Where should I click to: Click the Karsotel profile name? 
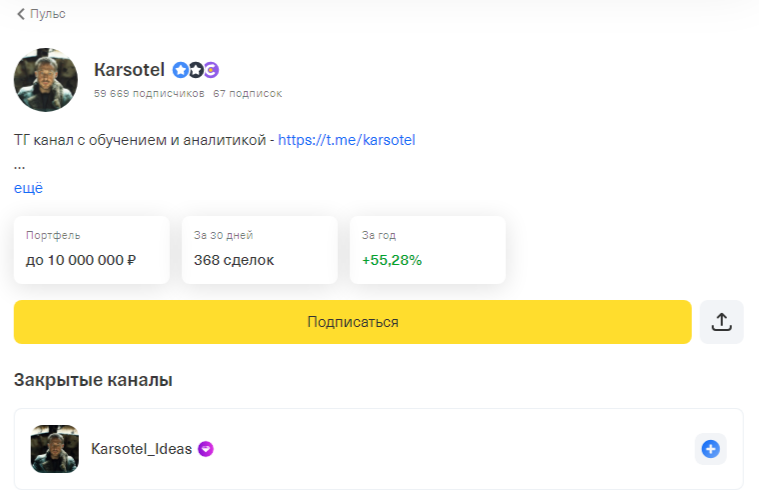[129, 70]
